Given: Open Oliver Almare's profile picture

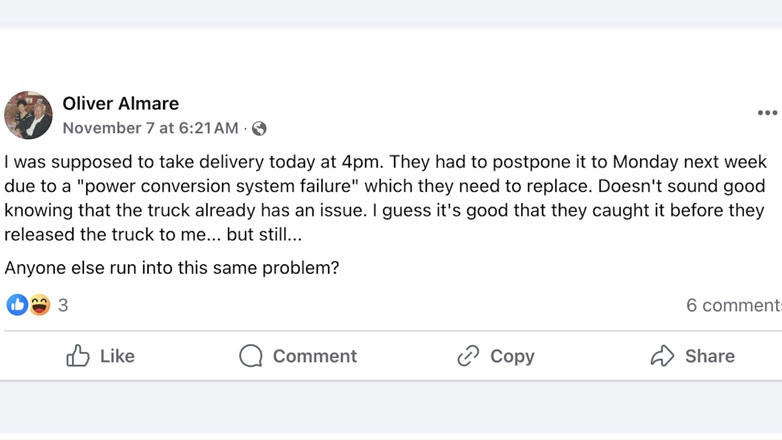Looking at the screenshot, I should 28,115.
